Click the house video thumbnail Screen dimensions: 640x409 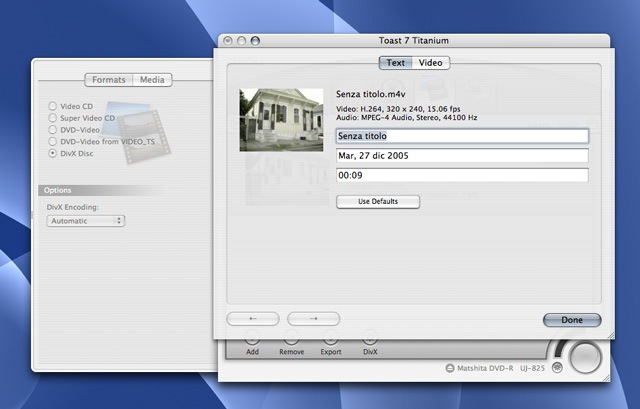[281, 120]
